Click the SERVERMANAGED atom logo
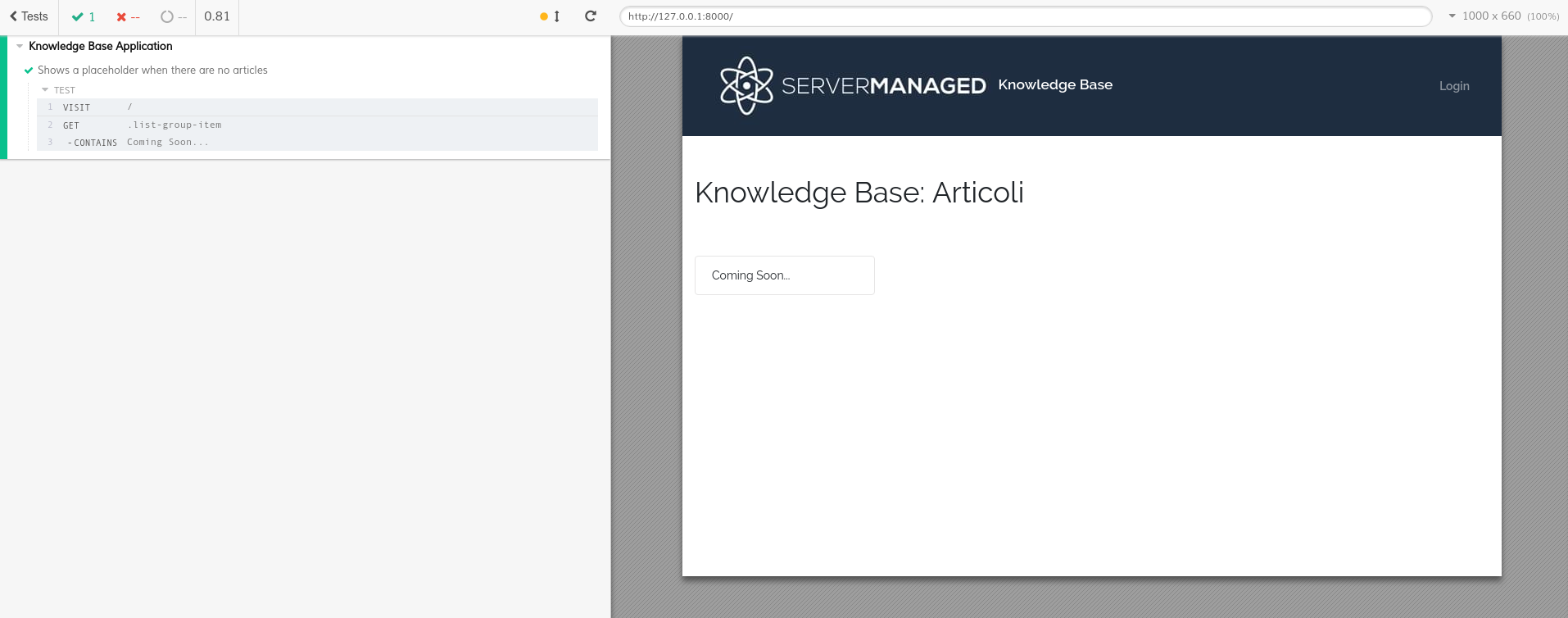Viewport: 1568px width, 618px height. tap(745, 84)
